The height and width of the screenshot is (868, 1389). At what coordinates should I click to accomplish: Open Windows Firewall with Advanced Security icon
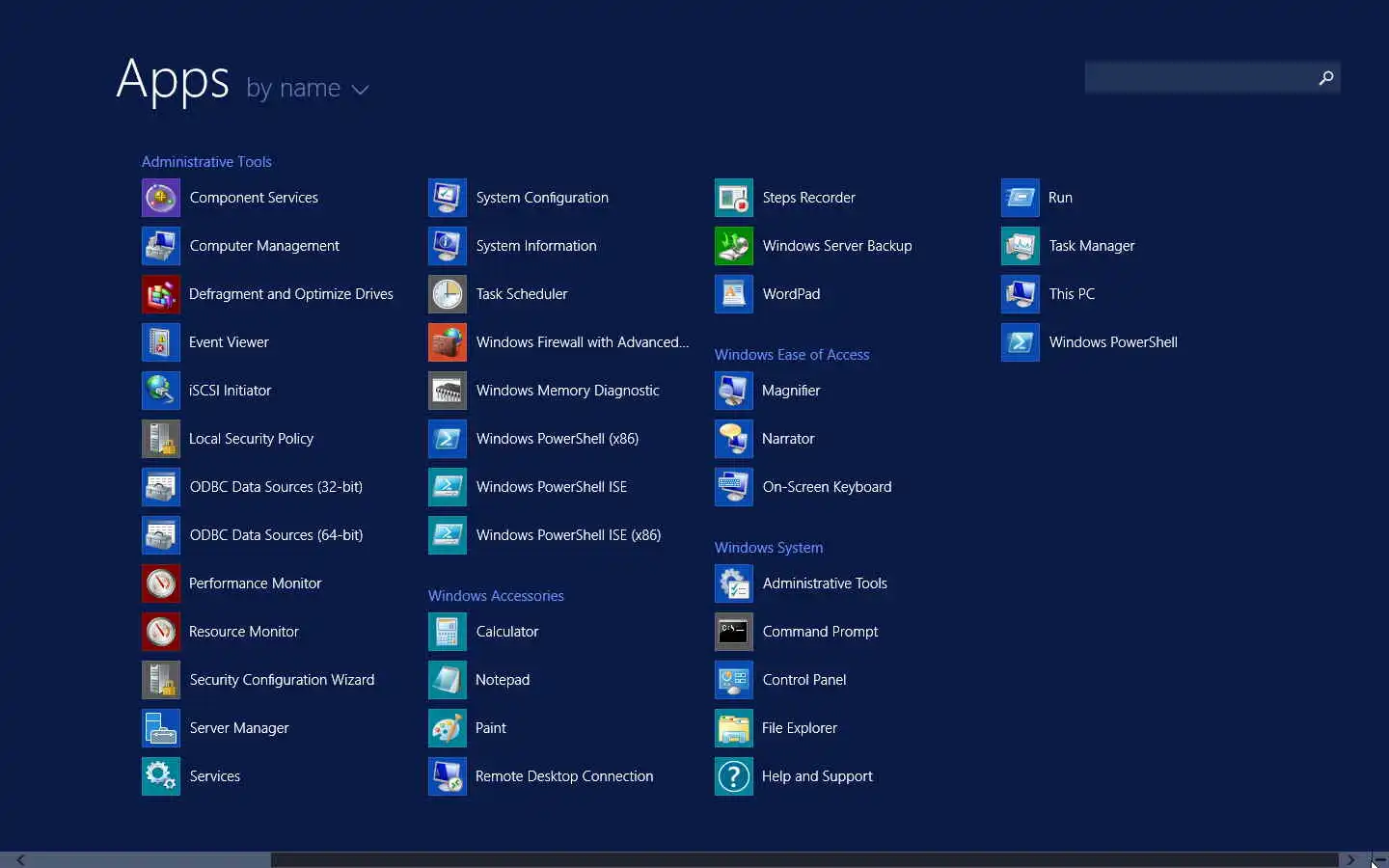447,342
